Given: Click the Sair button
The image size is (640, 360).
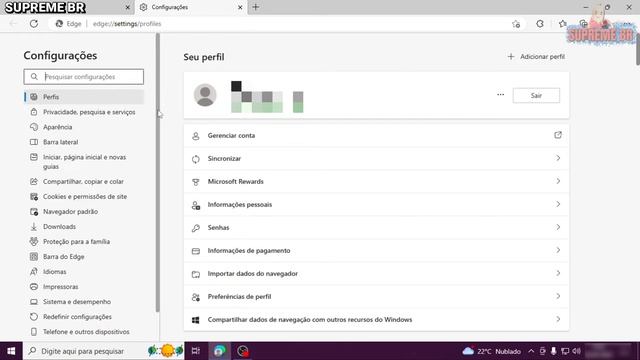Looking at the screenshot, I should click(536, 96).
